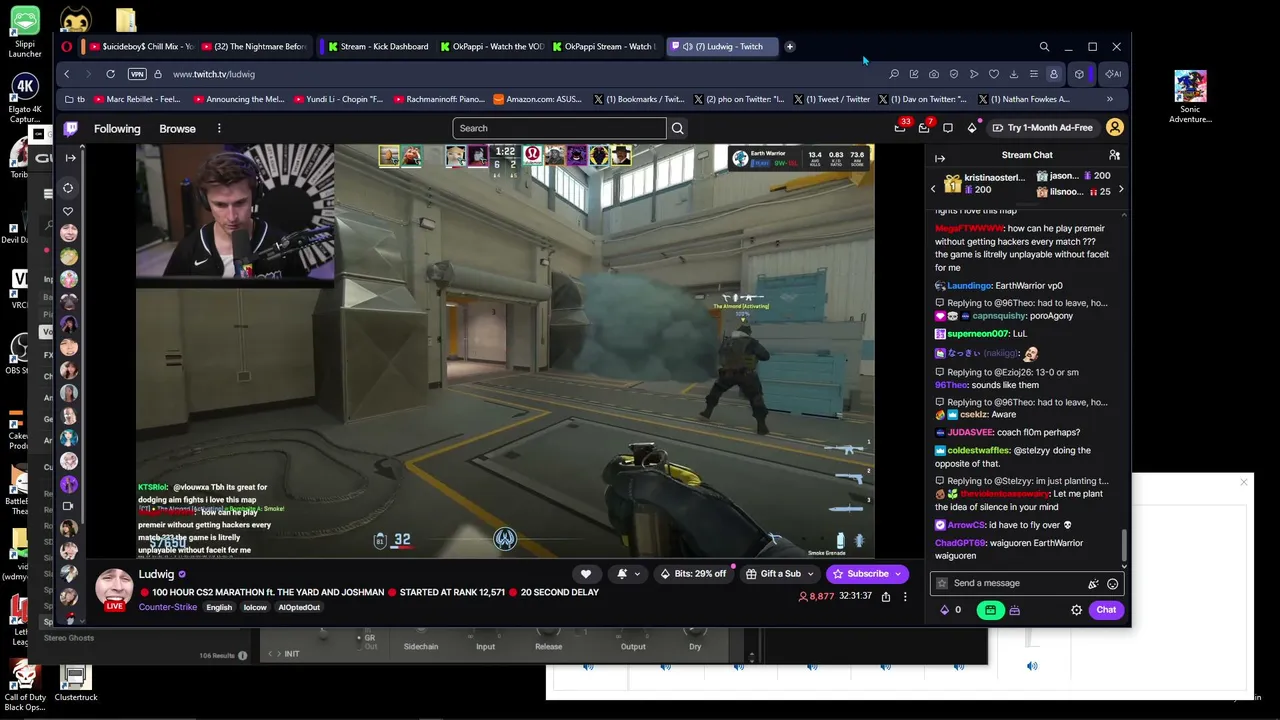Open the Following tab on Twitch
This screenshot has height=720, width=1280.
pyautogui.click(x=117, y=128)
